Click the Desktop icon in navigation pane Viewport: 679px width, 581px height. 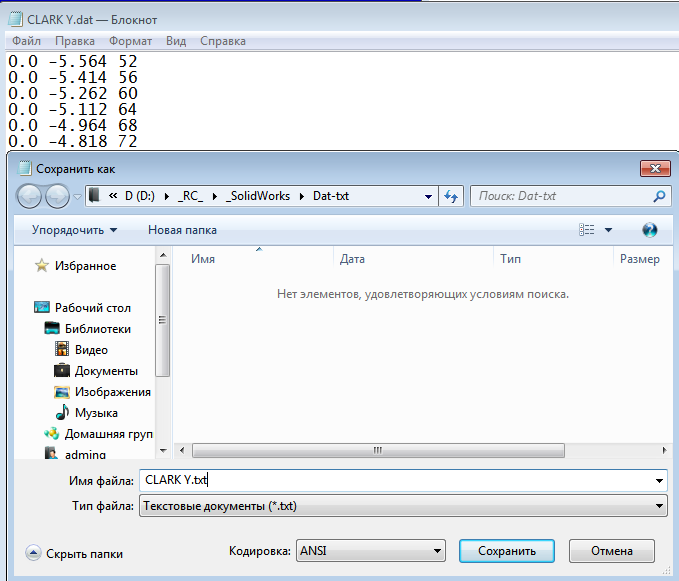coord(42,307)
